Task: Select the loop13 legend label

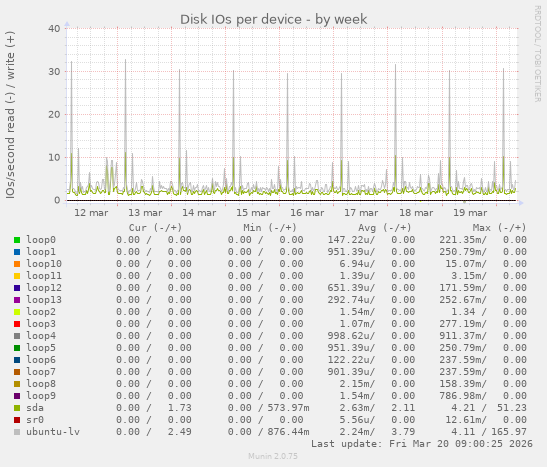Action: coord(44,300)
